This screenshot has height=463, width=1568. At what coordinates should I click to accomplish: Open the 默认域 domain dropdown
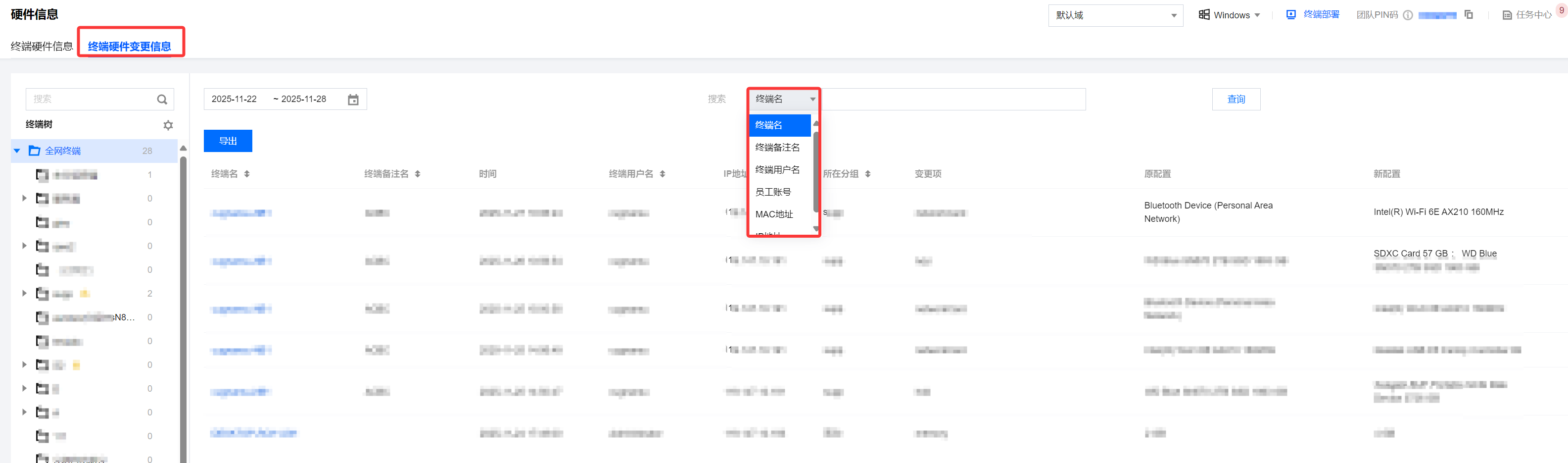1115,15
